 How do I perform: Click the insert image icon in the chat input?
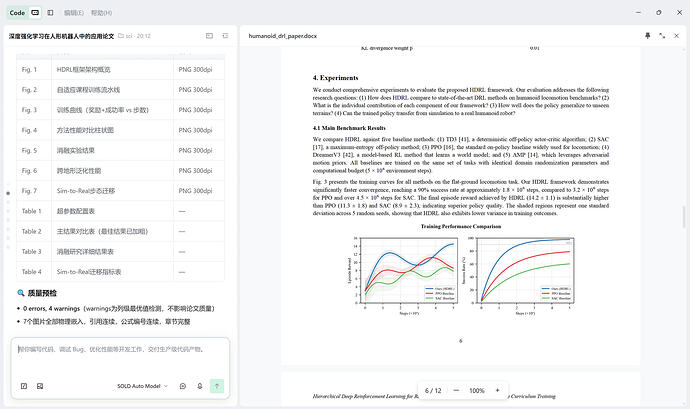pyautogui.click(x=40, y=386)
